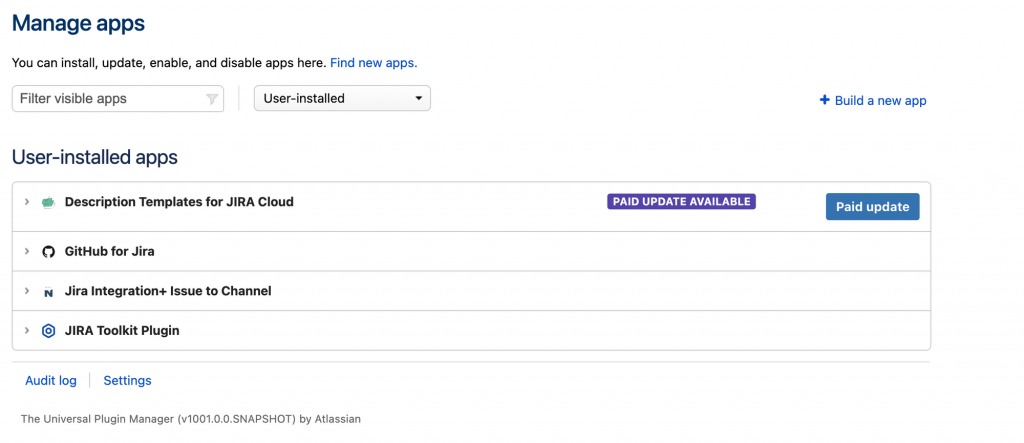The height and width of the screenshot is (443, 1024).
Task: Open the User-installed dropdown
Action: click(342, 98)
